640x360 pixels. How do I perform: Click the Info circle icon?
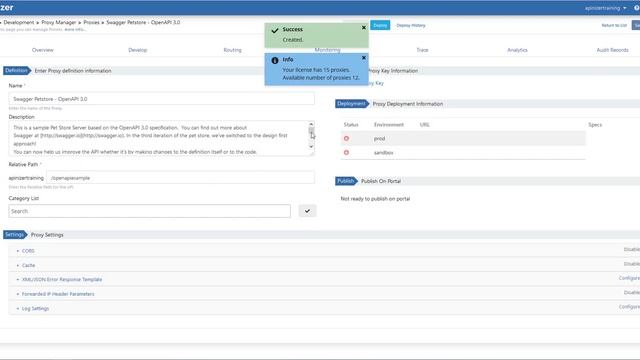[x=275, y=60]
